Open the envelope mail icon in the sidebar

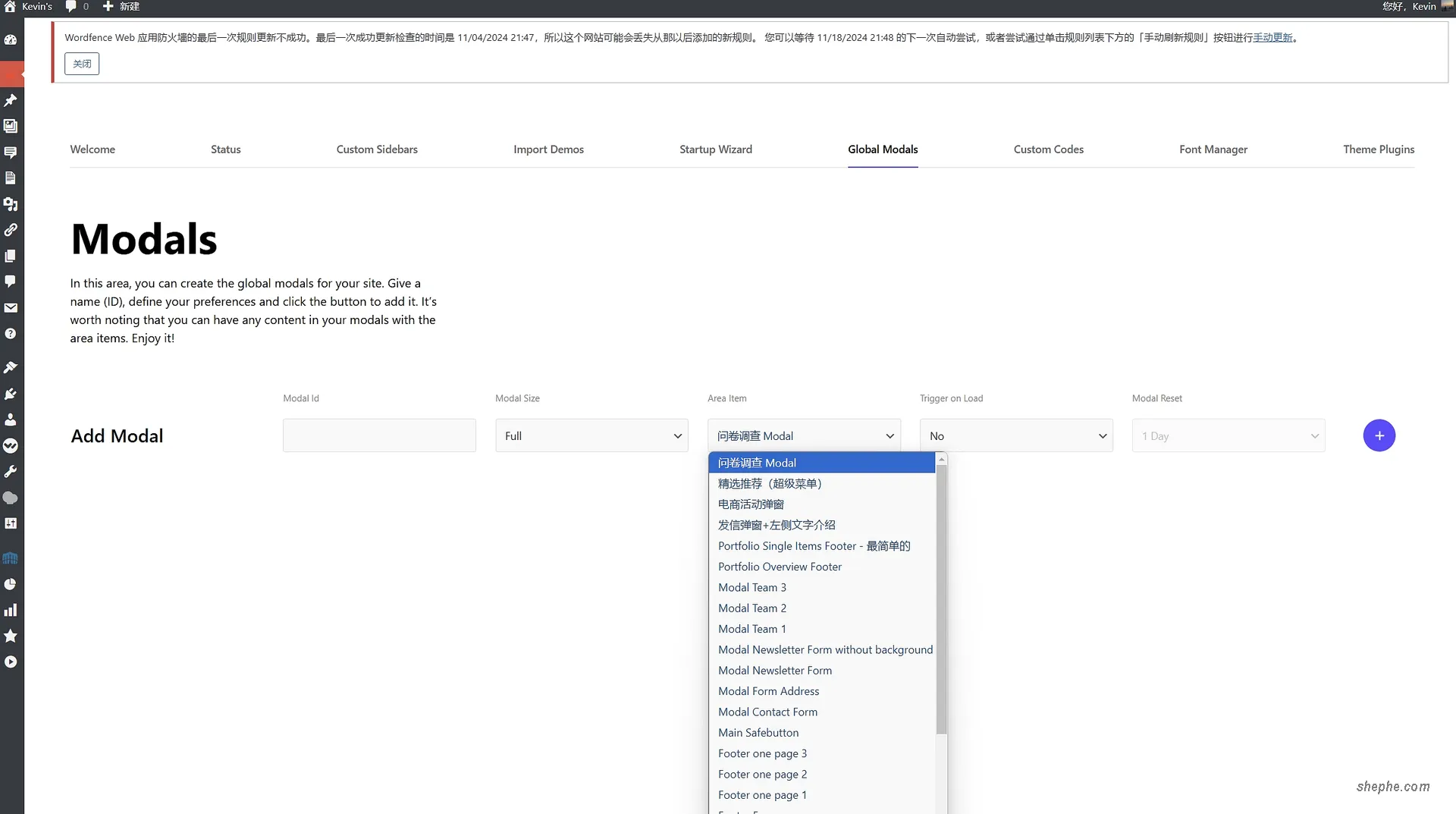tap(11, 308)
